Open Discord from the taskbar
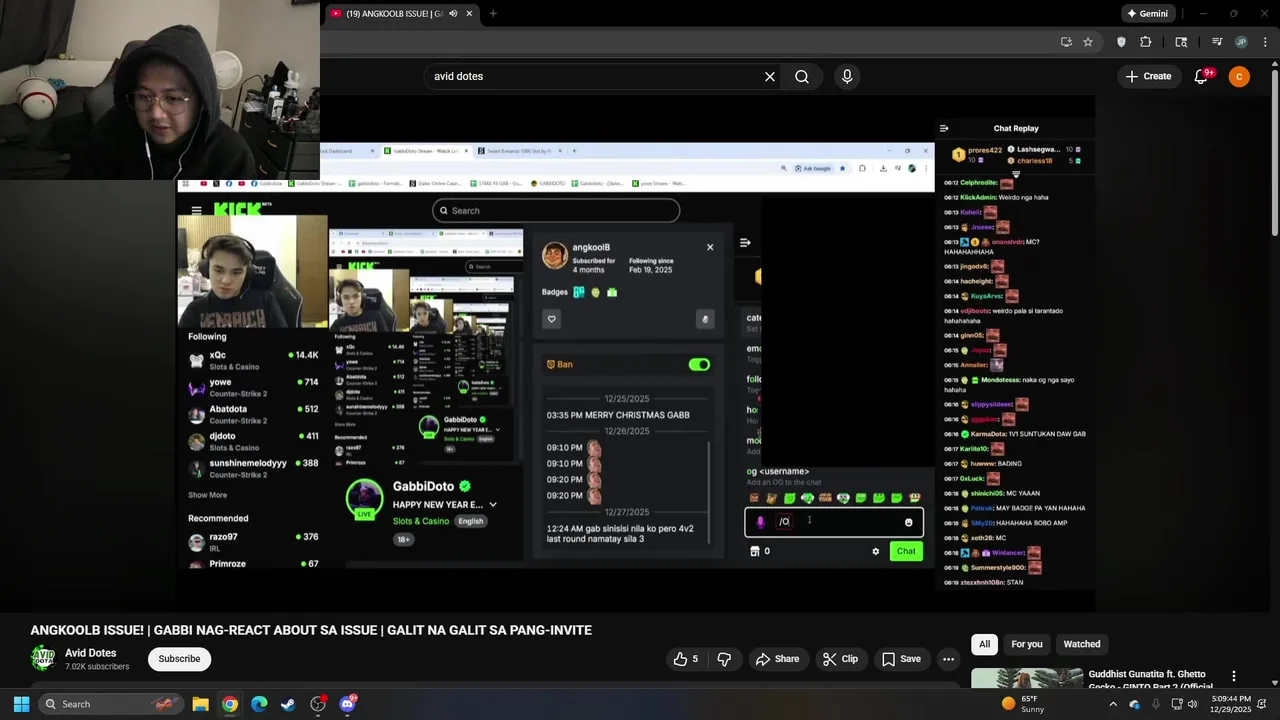The image size is (1280, 720). tap(347, 704)
